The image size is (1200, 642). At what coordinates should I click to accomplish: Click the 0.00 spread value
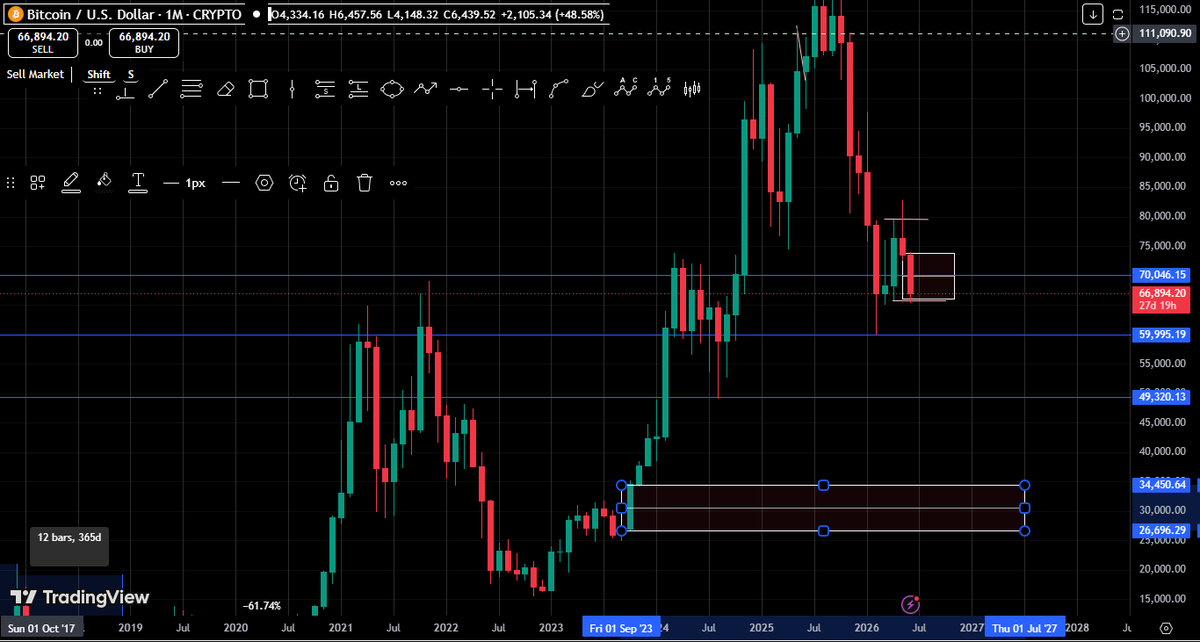pyautogui.click(x=93, y=43)
